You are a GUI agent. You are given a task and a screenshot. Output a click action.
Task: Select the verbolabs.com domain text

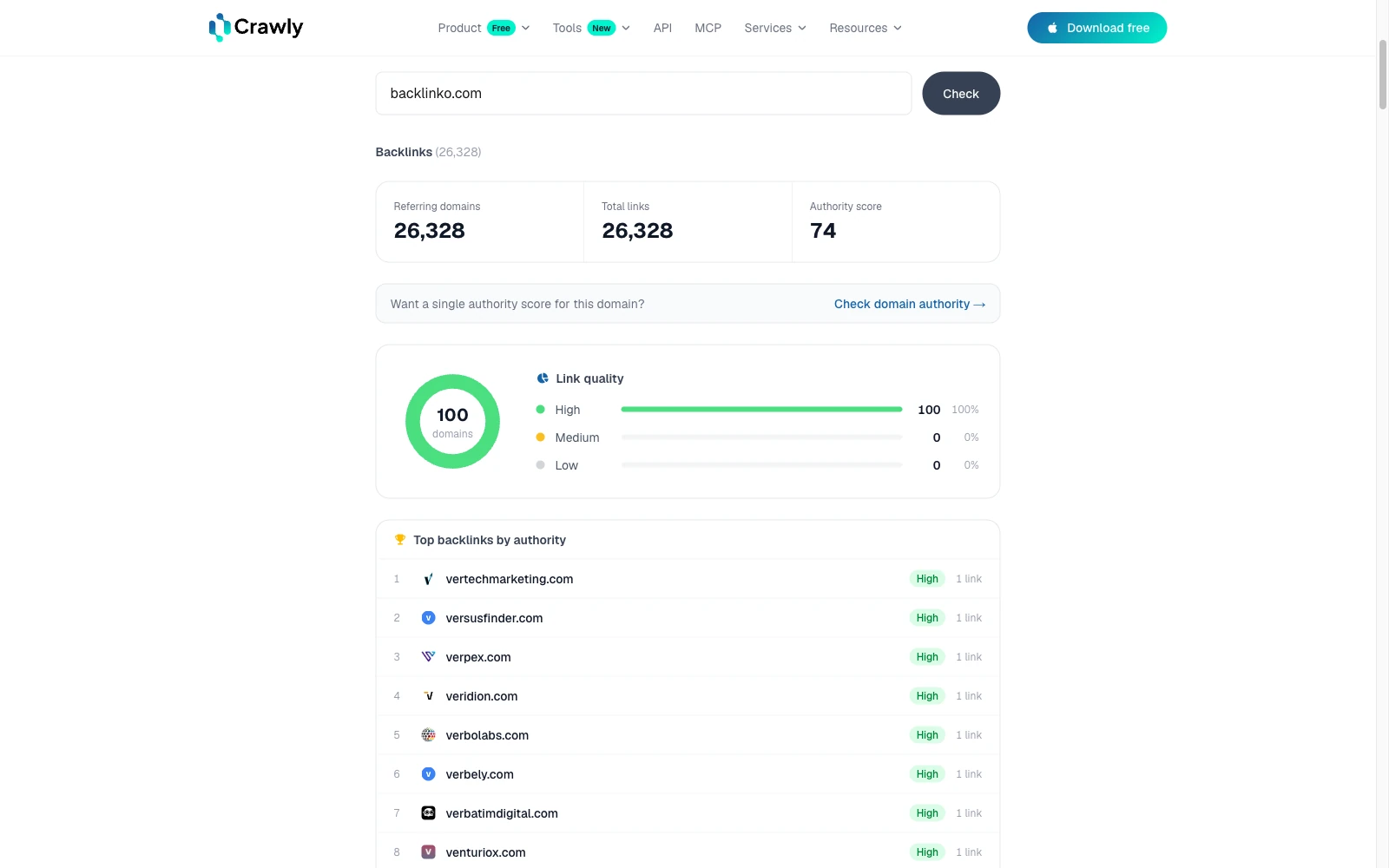(x=487, y=735)
